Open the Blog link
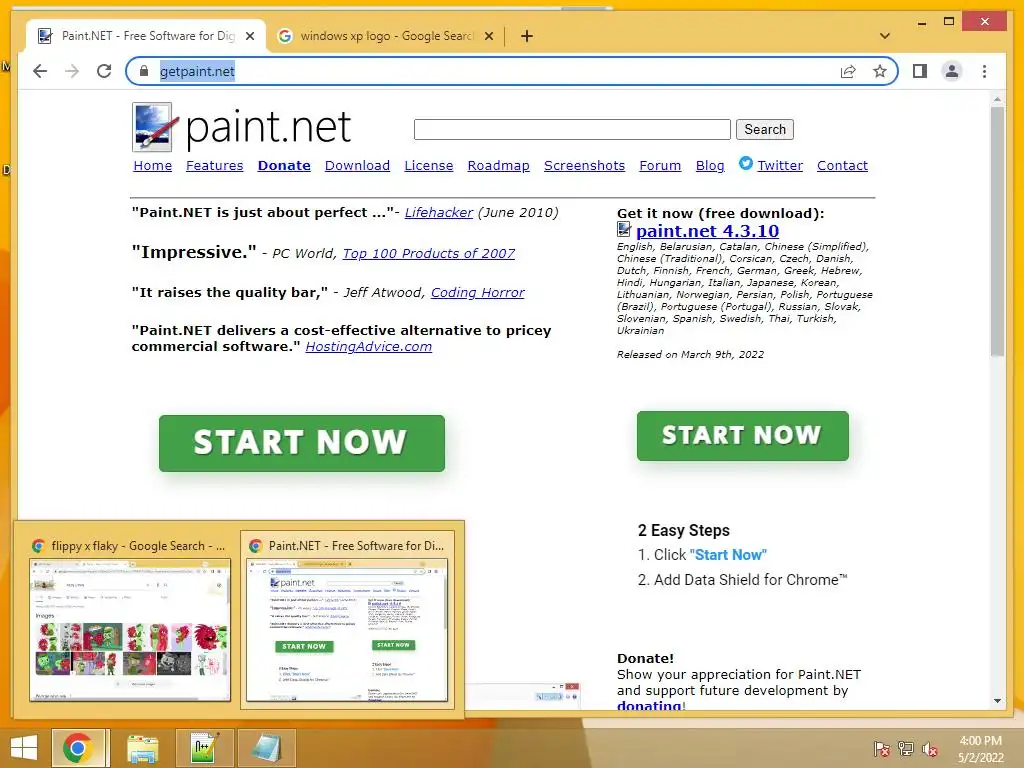 tap(710, 166)
